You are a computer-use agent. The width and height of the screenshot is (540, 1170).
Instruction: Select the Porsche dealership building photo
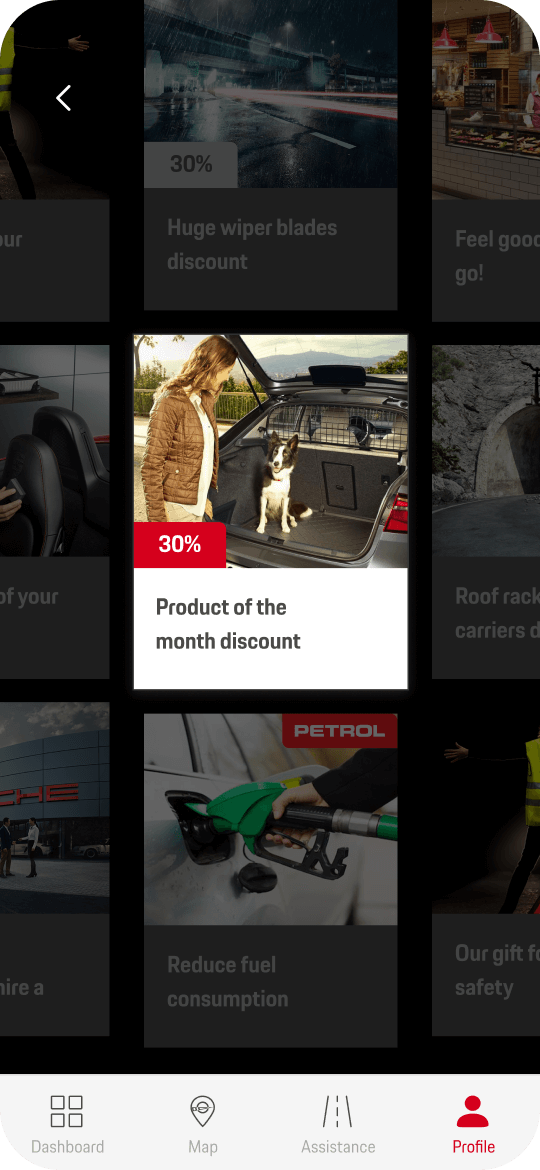tap(54, 808)
